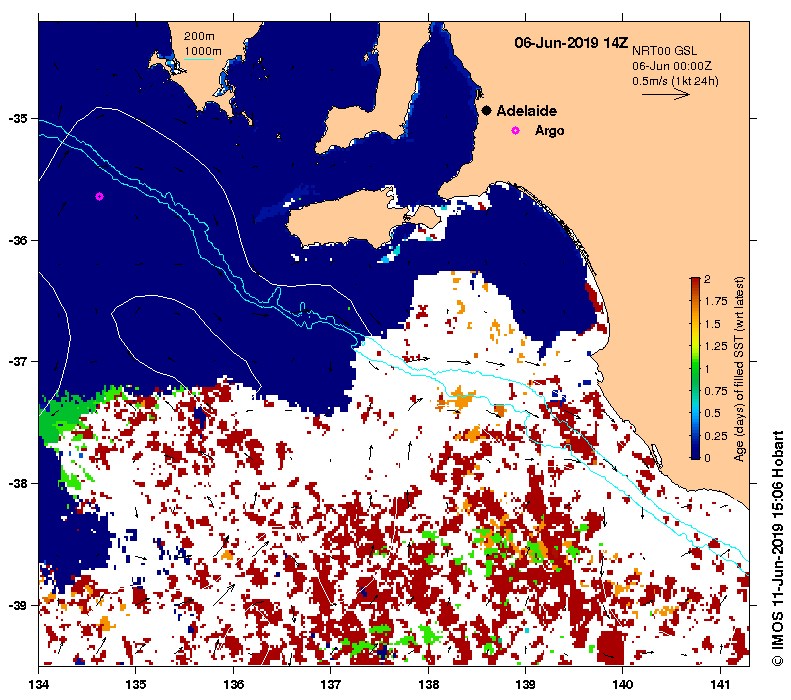Click the colorbar tick label "1.25"
Image resolution: width=791 pixels, height=700 pixels.
(716, 346)
